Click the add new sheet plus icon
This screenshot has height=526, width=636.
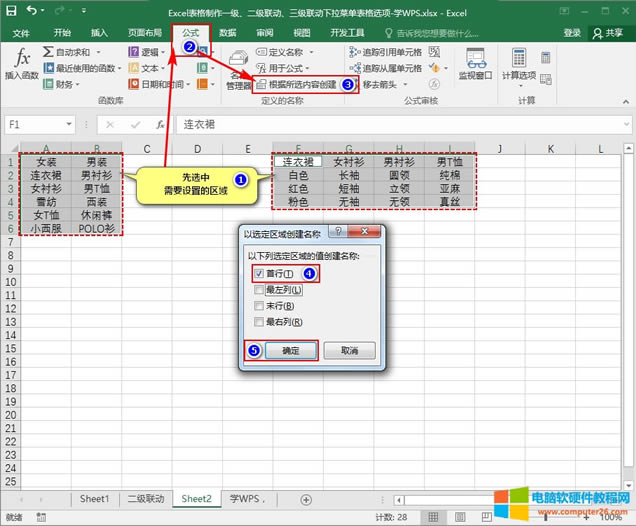point(306,498)
